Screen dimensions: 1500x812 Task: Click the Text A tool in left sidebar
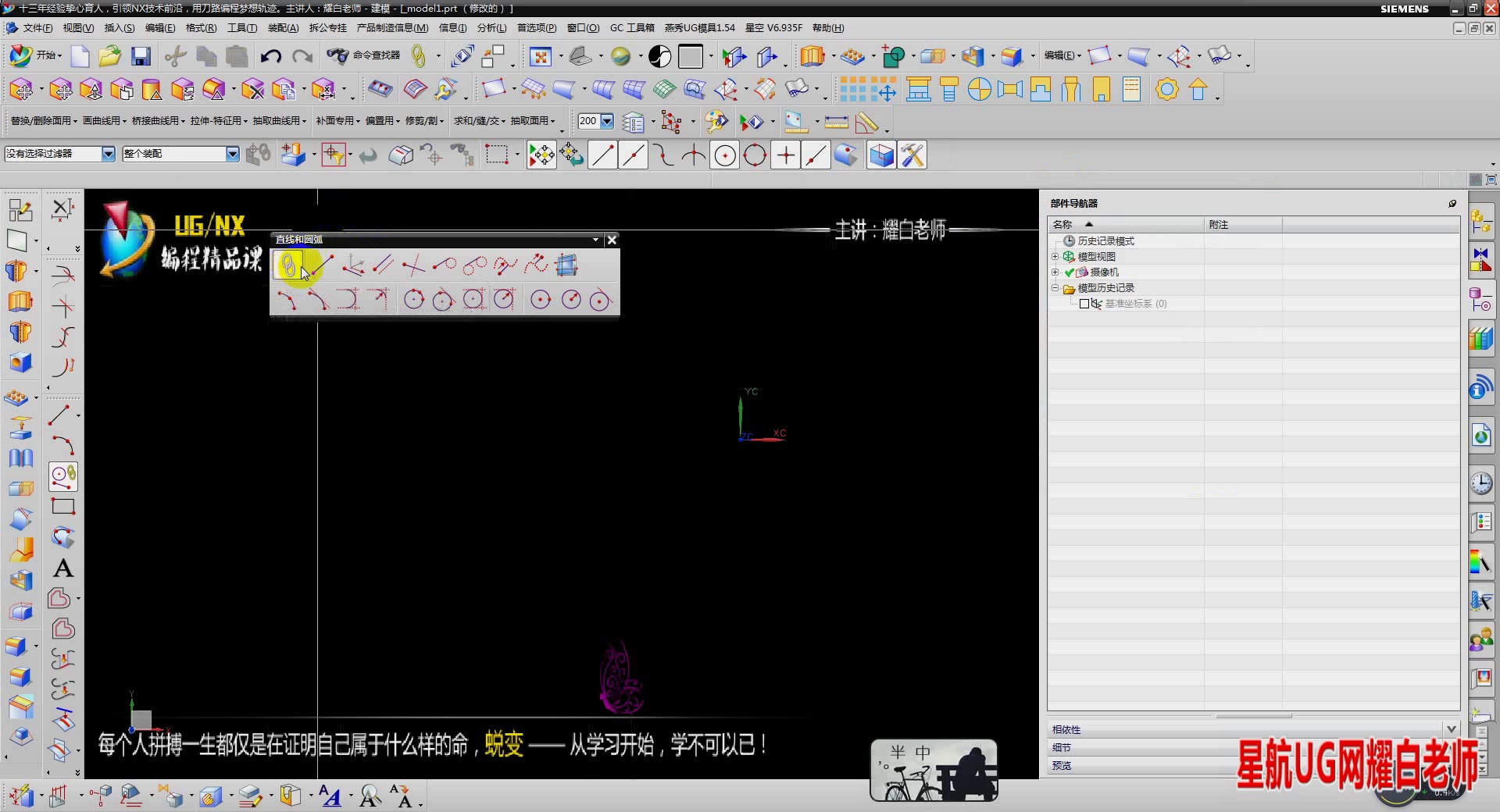(x=63, y=568)
